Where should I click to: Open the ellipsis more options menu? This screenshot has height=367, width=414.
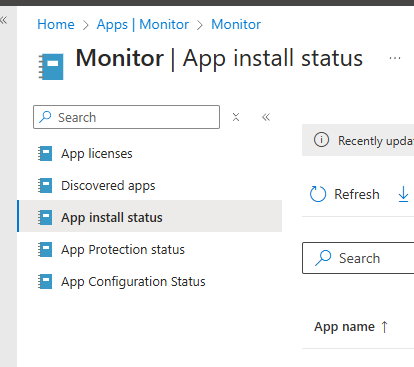[395, 58]
